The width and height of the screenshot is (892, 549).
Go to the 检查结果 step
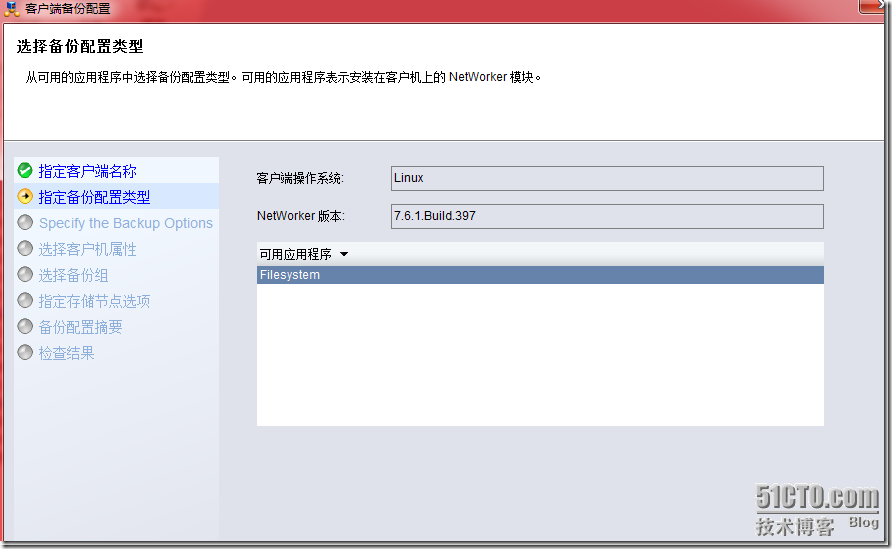pos(67,353)
